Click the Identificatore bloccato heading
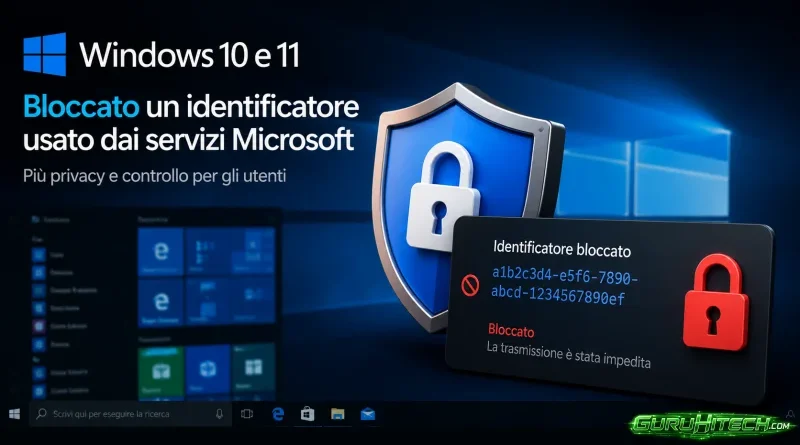 562,249
